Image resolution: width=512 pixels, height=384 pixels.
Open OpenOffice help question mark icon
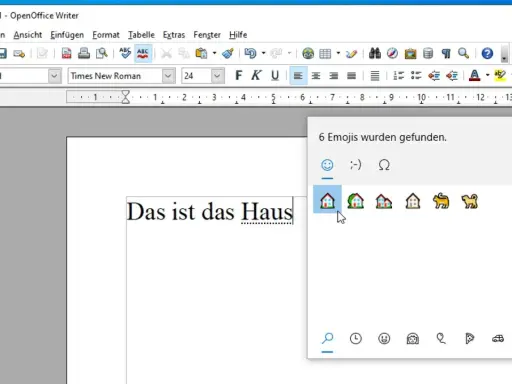pyautogui.click(x=487, y=53)
